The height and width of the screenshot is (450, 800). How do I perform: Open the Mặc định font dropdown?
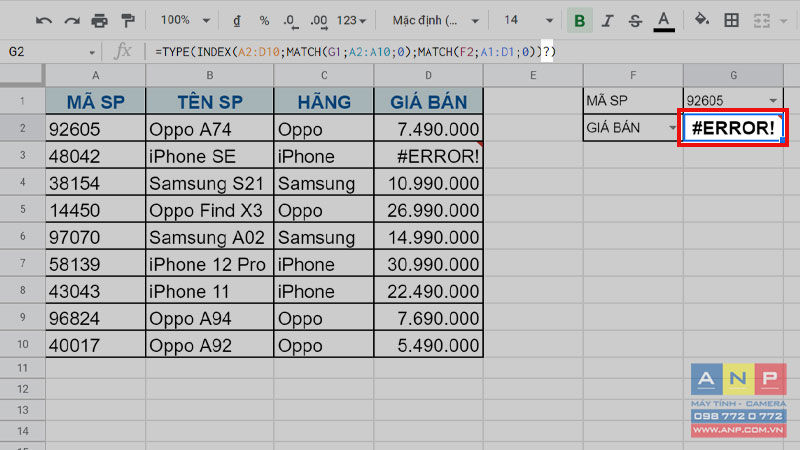coord(435,21)
